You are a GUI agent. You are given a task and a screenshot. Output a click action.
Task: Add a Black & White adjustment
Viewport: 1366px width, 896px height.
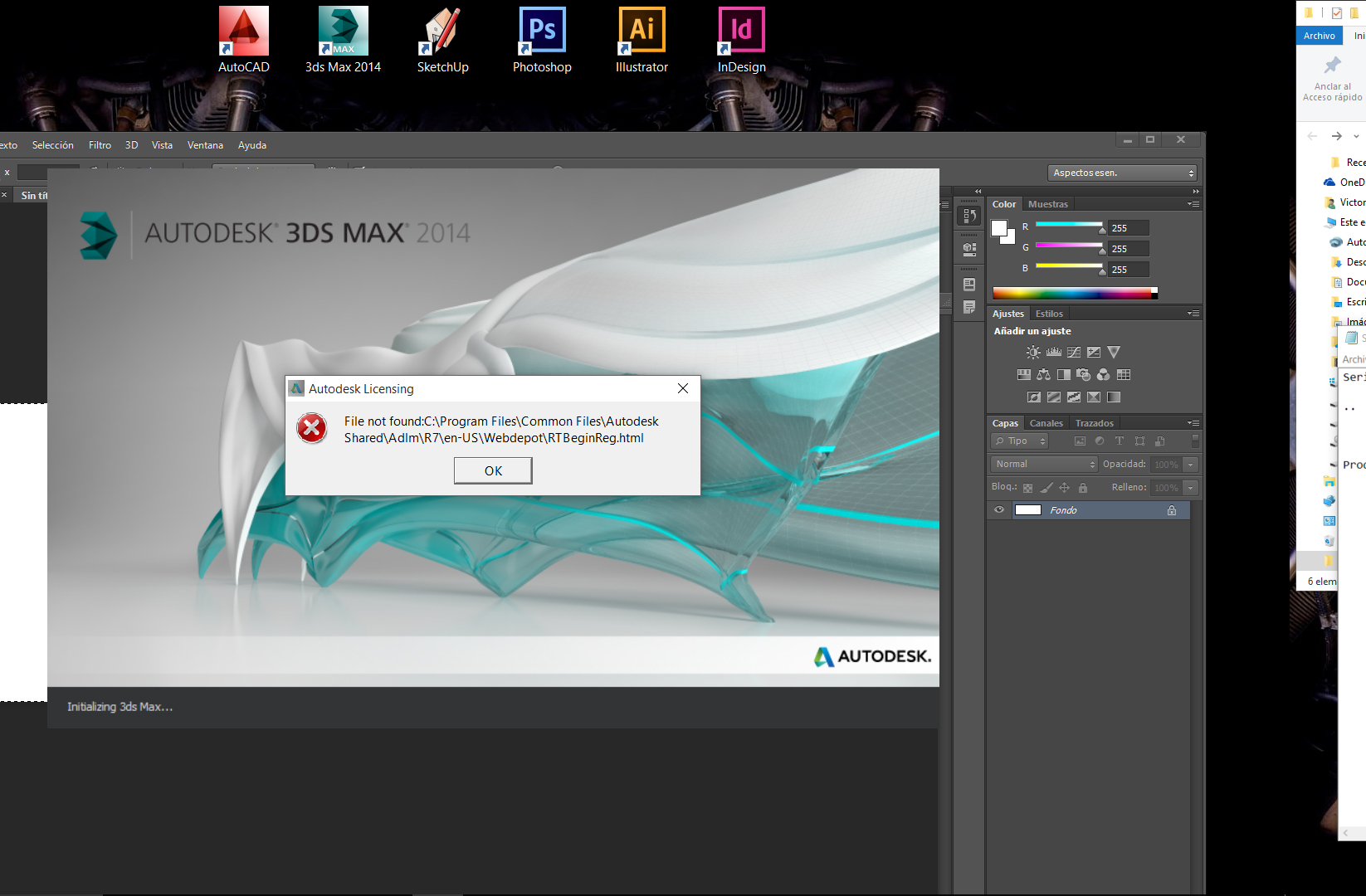click(1064, 375)
